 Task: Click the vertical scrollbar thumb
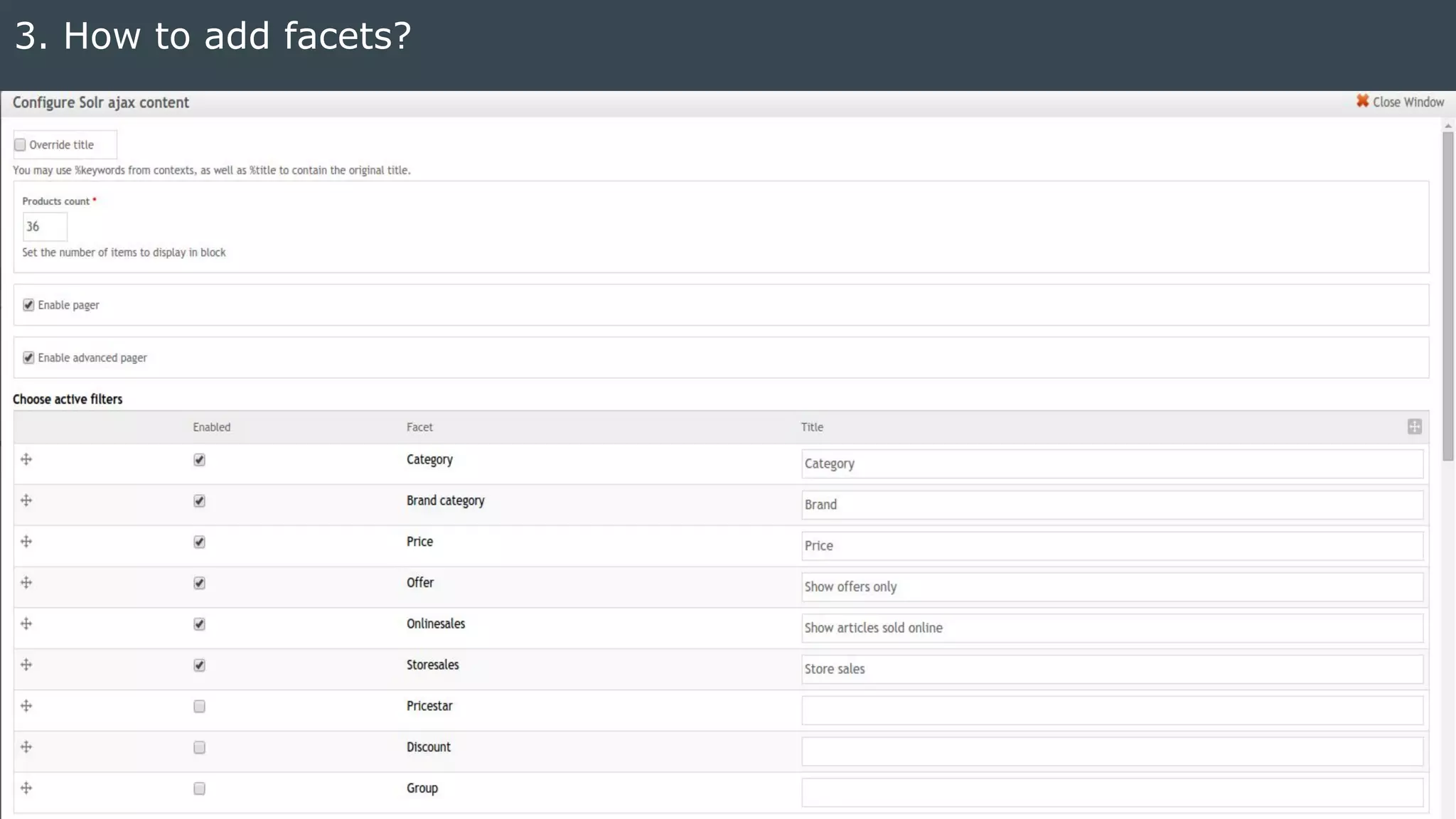tap(1447, 295)
